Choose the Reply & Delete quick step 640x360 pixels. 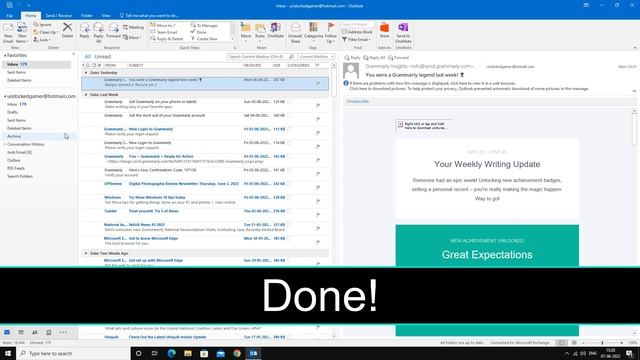pyautogui.click(x=167, y=39)
